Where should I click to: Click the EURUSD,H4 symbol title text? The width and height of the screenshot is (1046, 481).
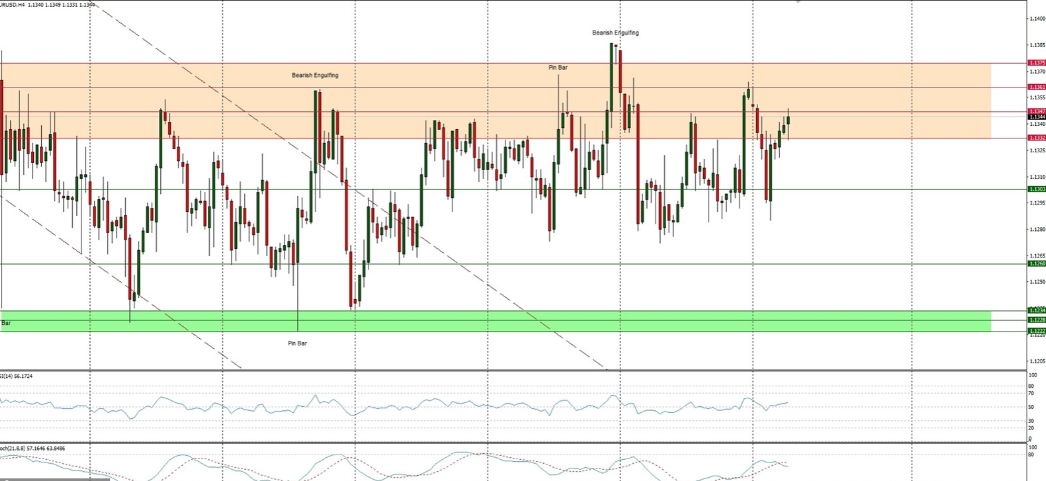click(x=18, y=4)
